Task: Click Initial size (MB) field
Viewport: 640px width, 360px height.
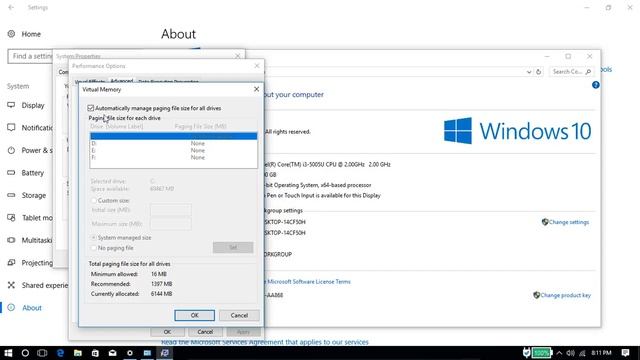Action: [x=171, y=210]
